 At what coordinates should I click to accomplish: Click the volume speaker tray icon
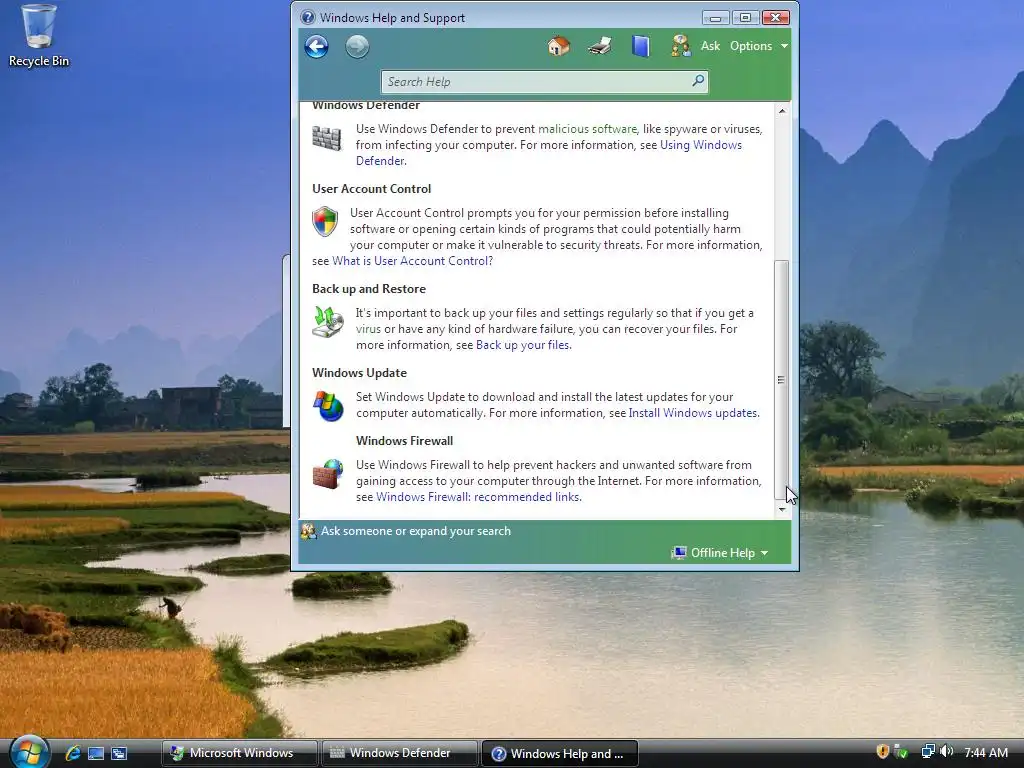947,752
